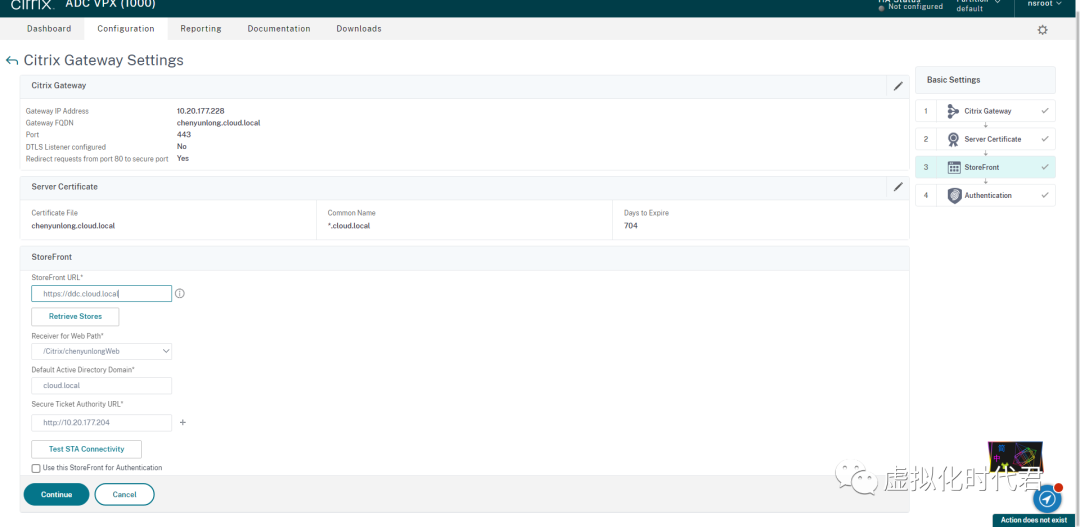Select step 4 Authentication in Basic Settings

[x=985, y=196]
